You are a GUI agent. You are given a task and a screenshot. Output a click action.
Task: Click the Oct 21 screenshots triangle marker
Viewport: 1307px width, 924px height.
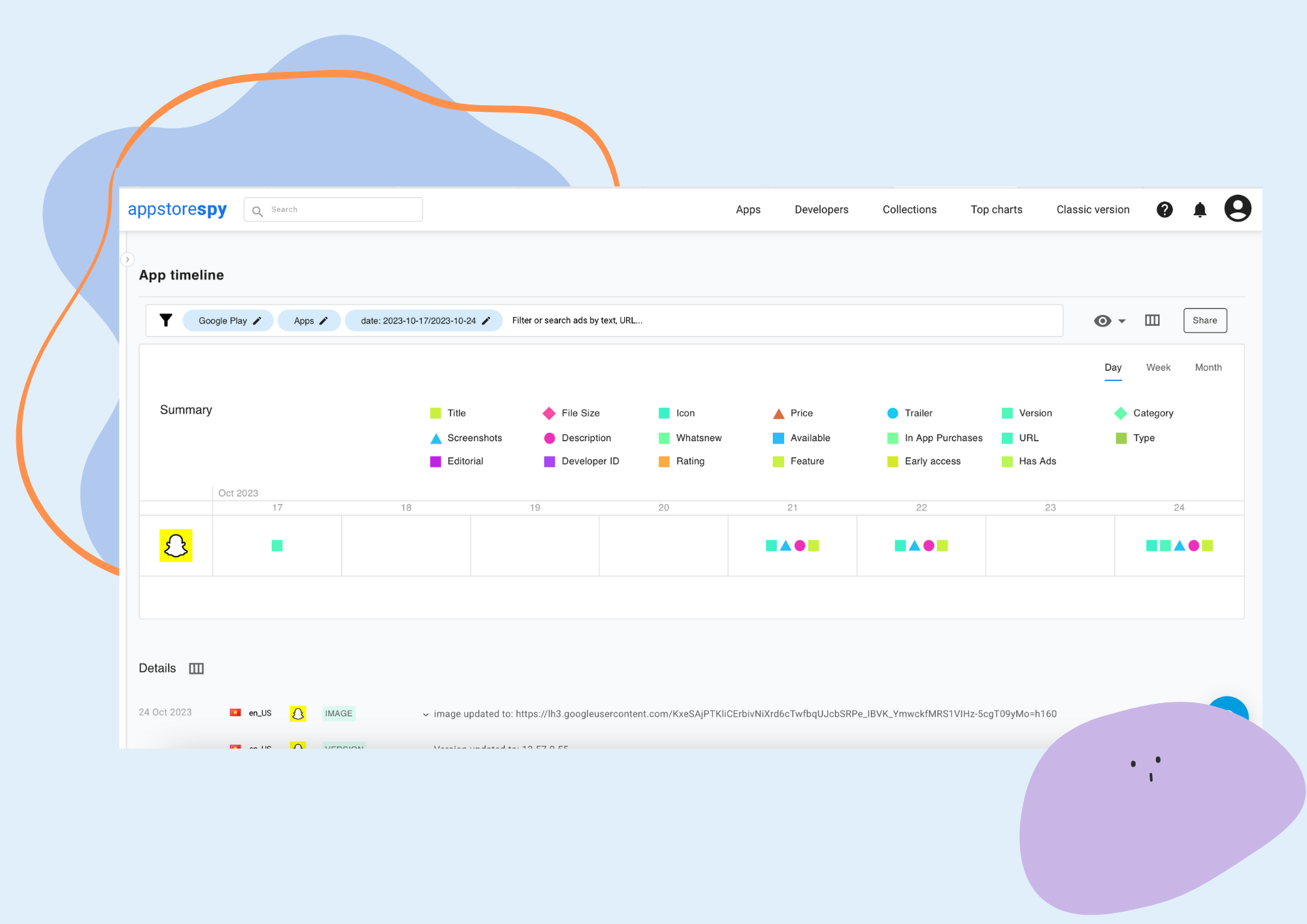point(786,546)
